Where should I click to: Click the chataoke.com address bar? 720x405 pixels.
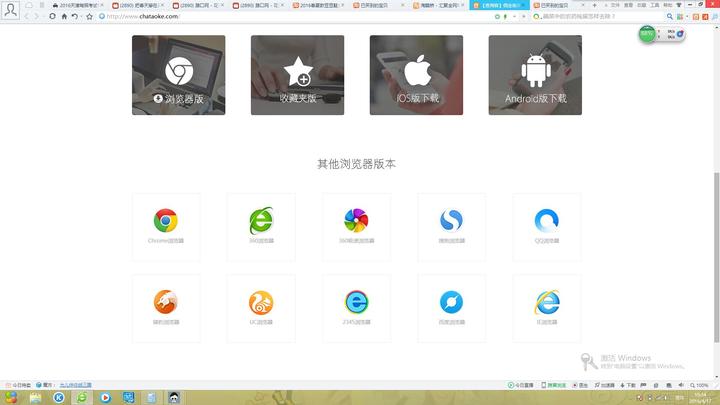294,17
